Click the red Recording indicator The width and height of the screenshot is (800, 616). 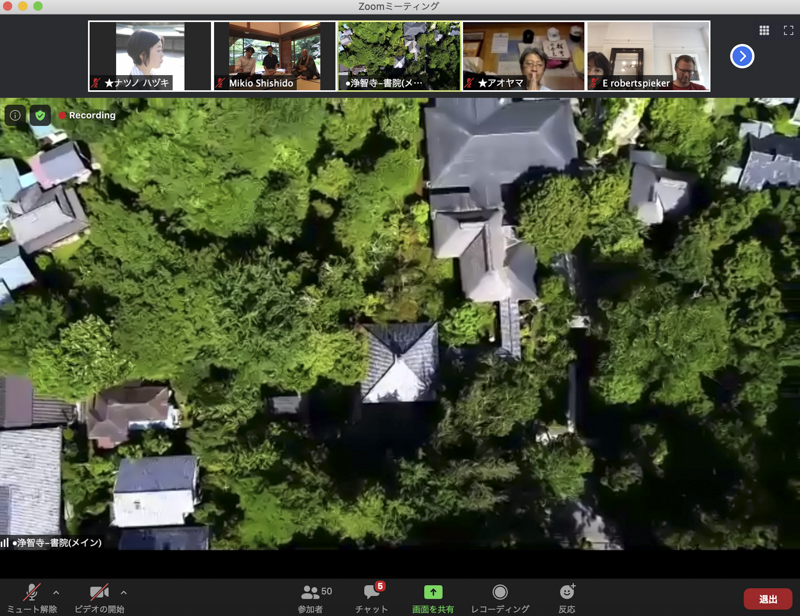point(88,115)
